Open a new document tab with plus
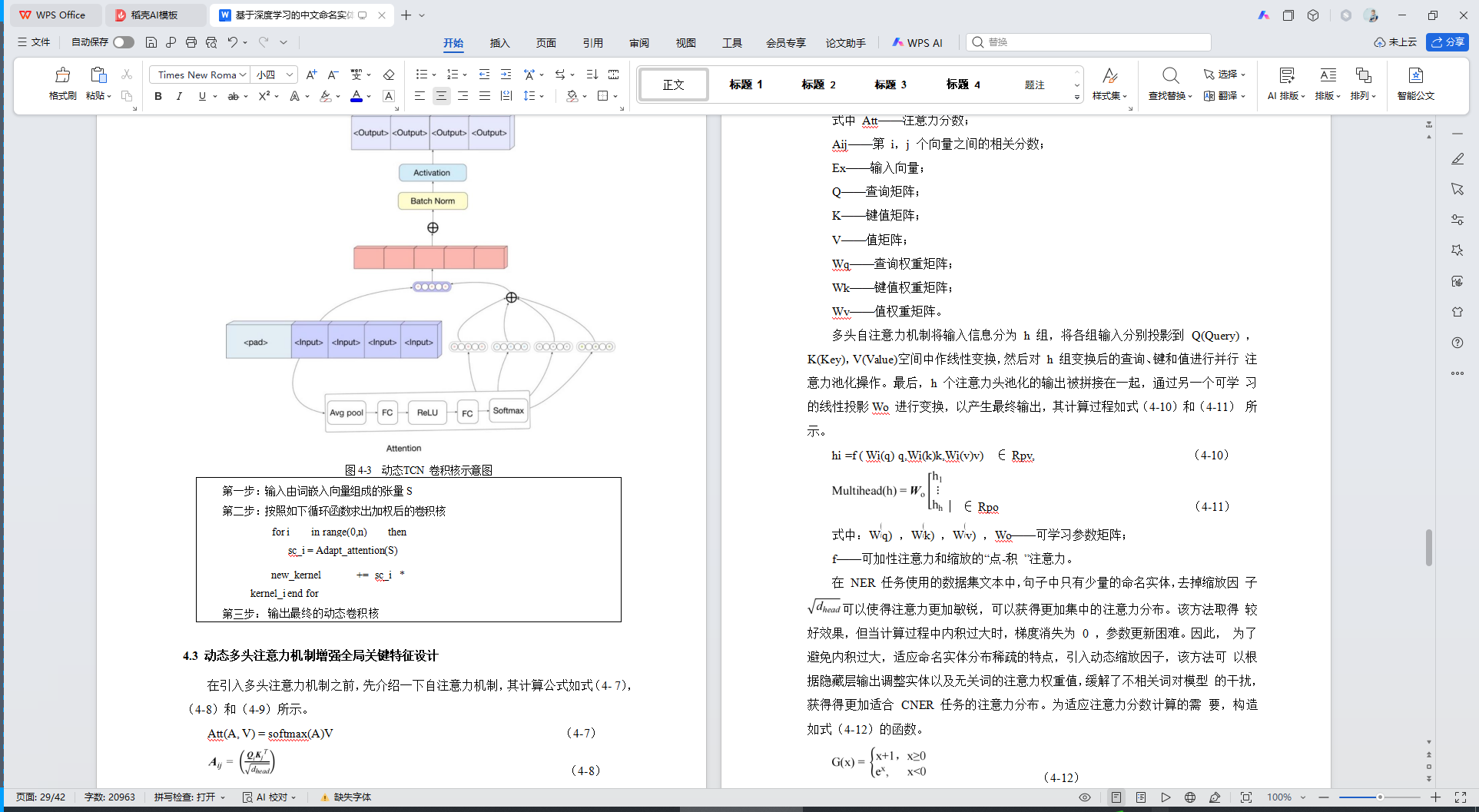Image resolution: width=1479 pixels, height=812 pixels. click(406, 15)
